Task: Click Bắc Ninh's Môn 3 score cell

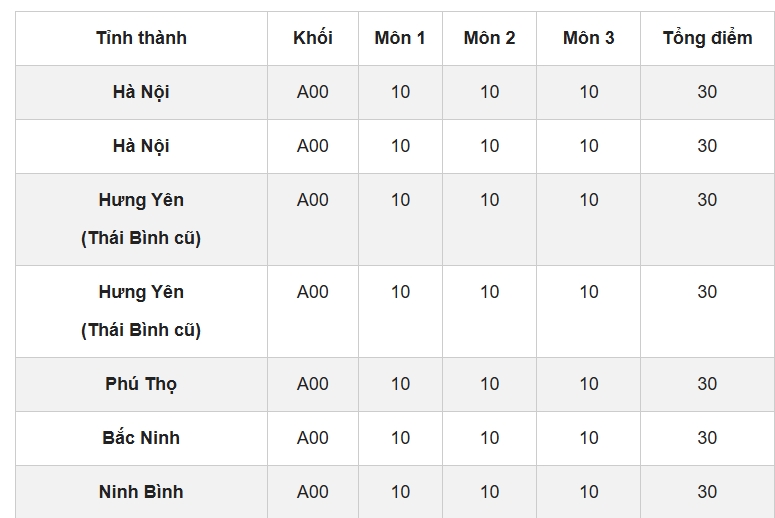Action: point(588,438)
